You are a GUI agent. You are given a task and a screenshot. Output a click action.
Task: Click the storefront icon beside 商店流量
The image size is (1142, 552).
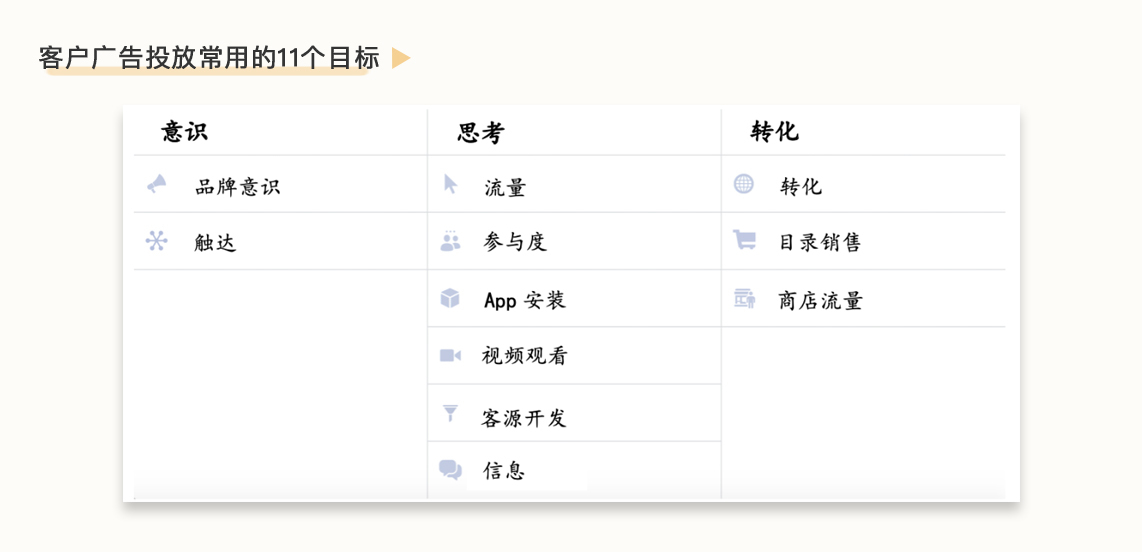744,298
